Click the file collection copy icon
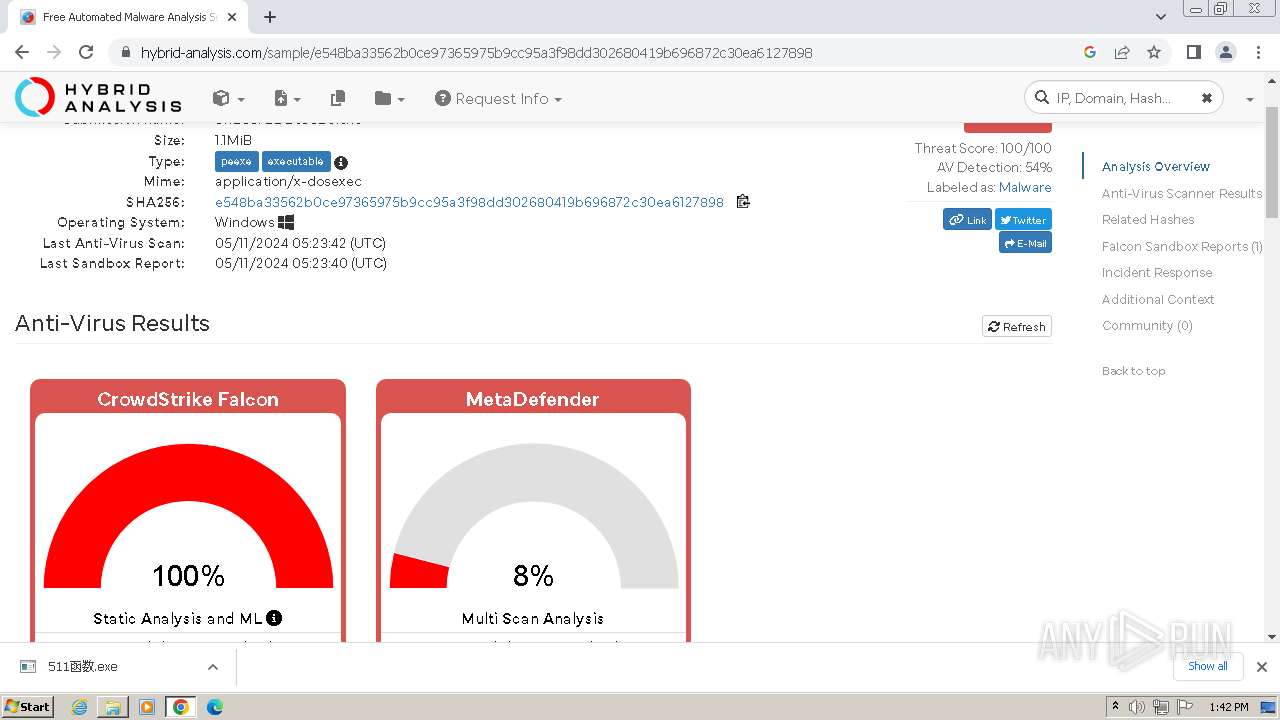Viewport: 1280px width, 720px height. point(338,98)
